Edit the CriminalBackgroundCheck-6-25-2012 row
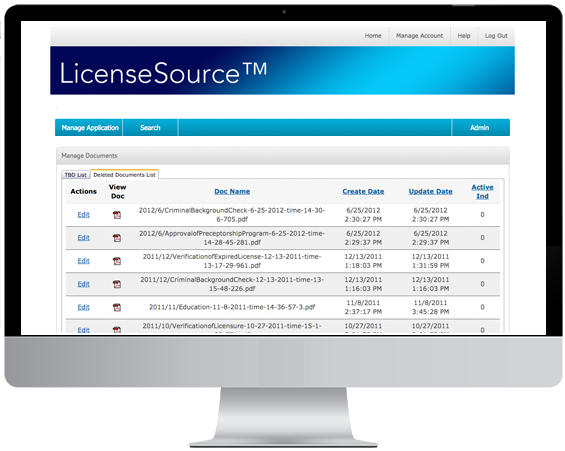Viewport: 565px width, 451px height. point(84,215)
